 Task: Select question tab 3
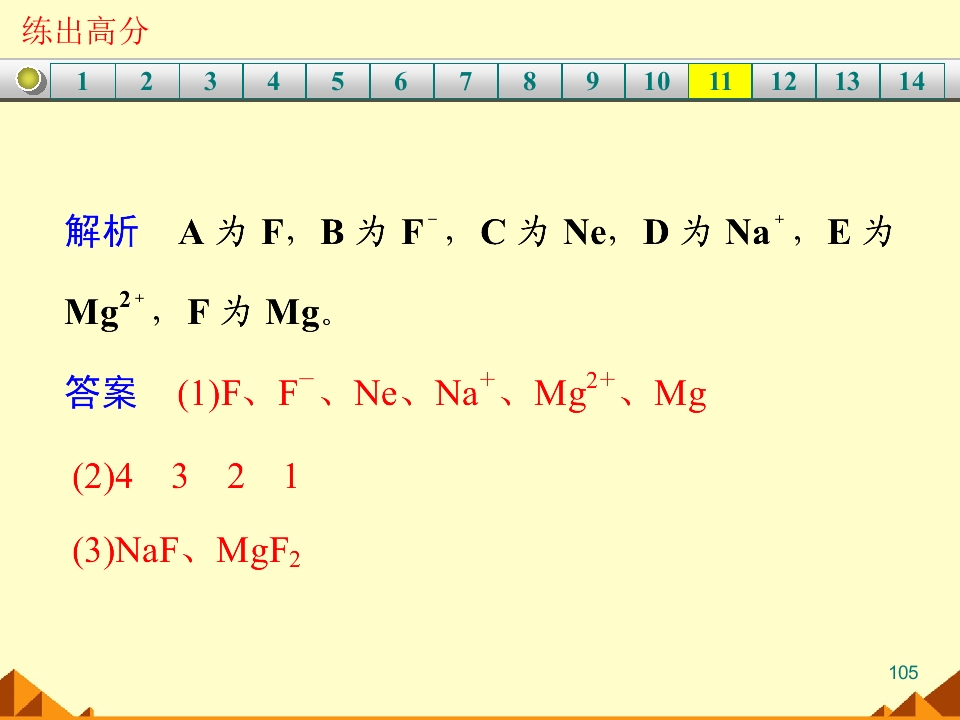click(x=210, y=81)
